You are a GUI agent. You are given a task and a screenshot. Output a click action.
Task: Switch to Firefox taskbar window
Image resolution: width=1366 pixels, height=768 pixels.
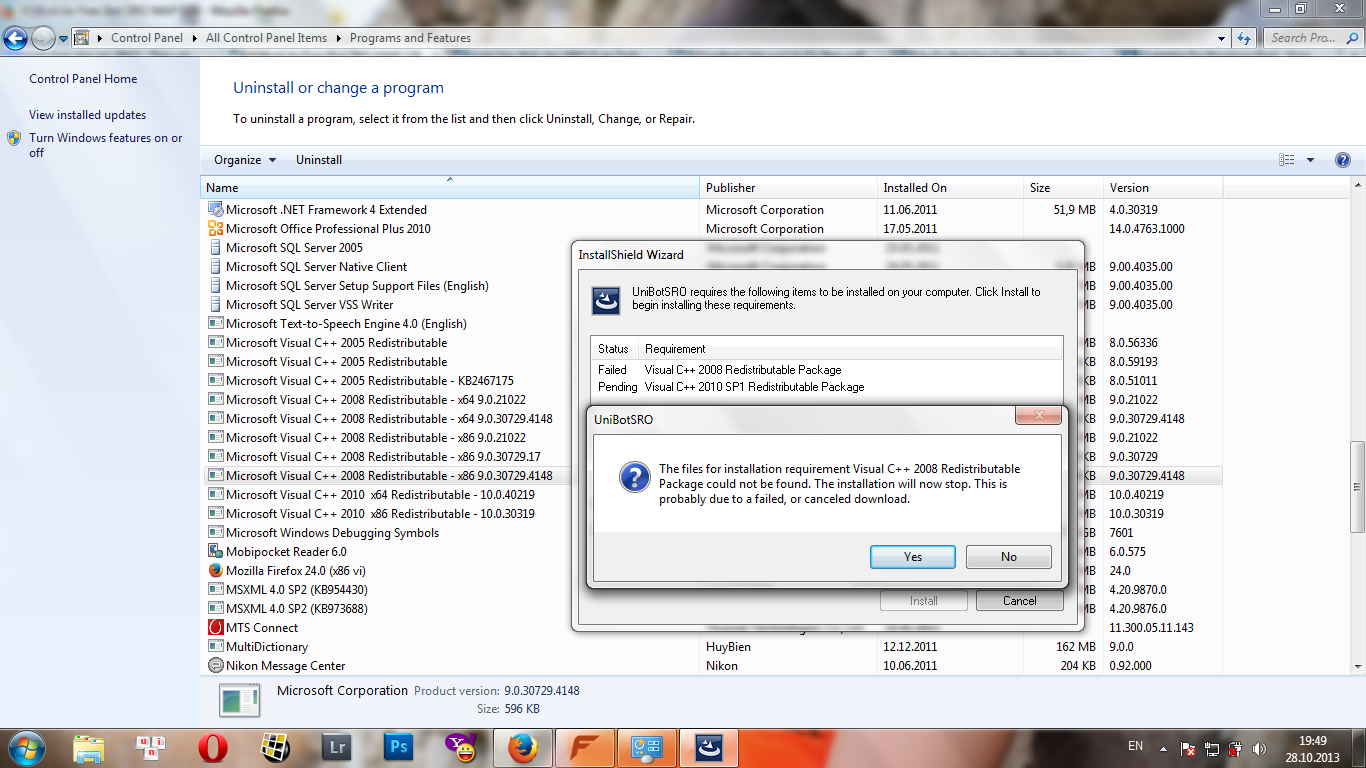[x=522, y=747]
